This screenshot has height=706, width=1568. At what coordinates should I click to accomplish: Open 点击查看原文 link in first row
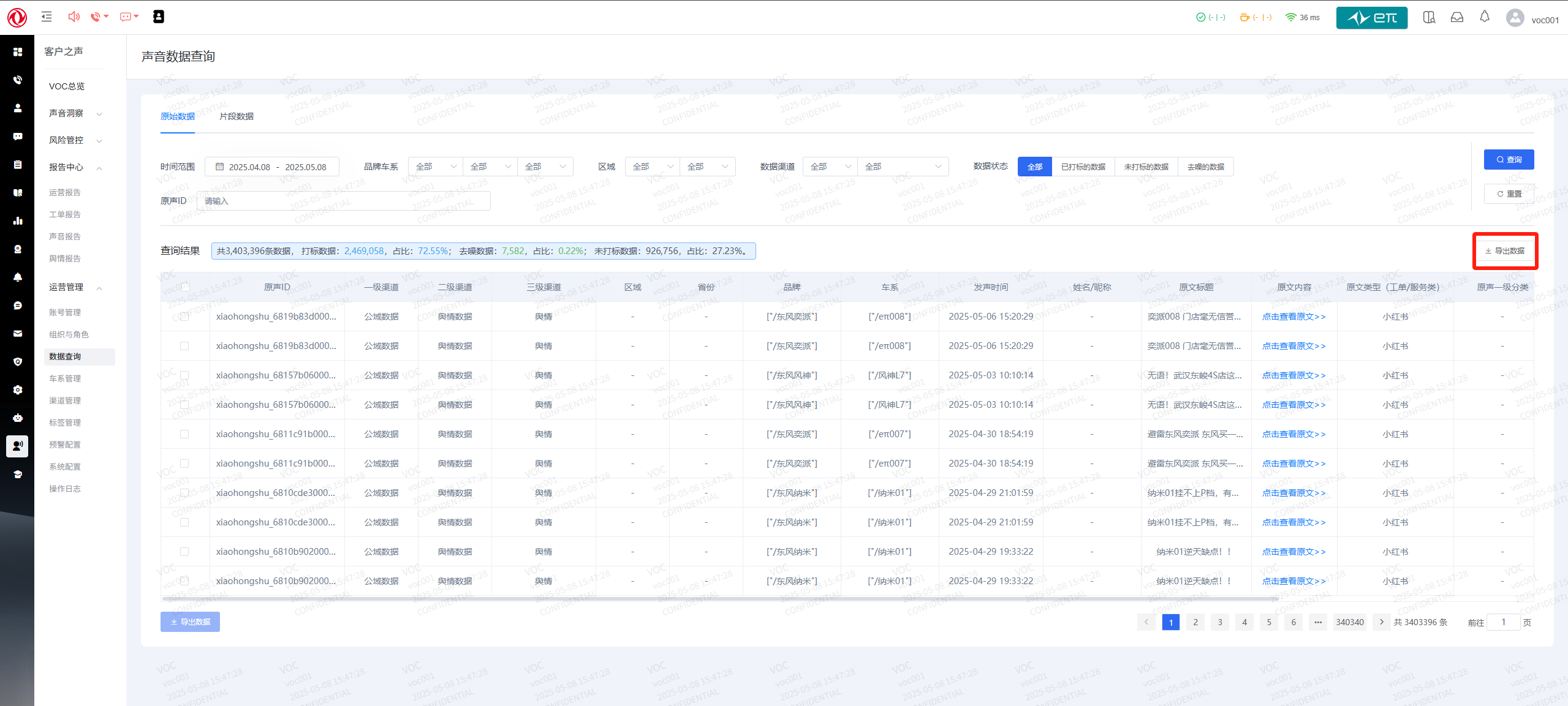pos(1293,317)
